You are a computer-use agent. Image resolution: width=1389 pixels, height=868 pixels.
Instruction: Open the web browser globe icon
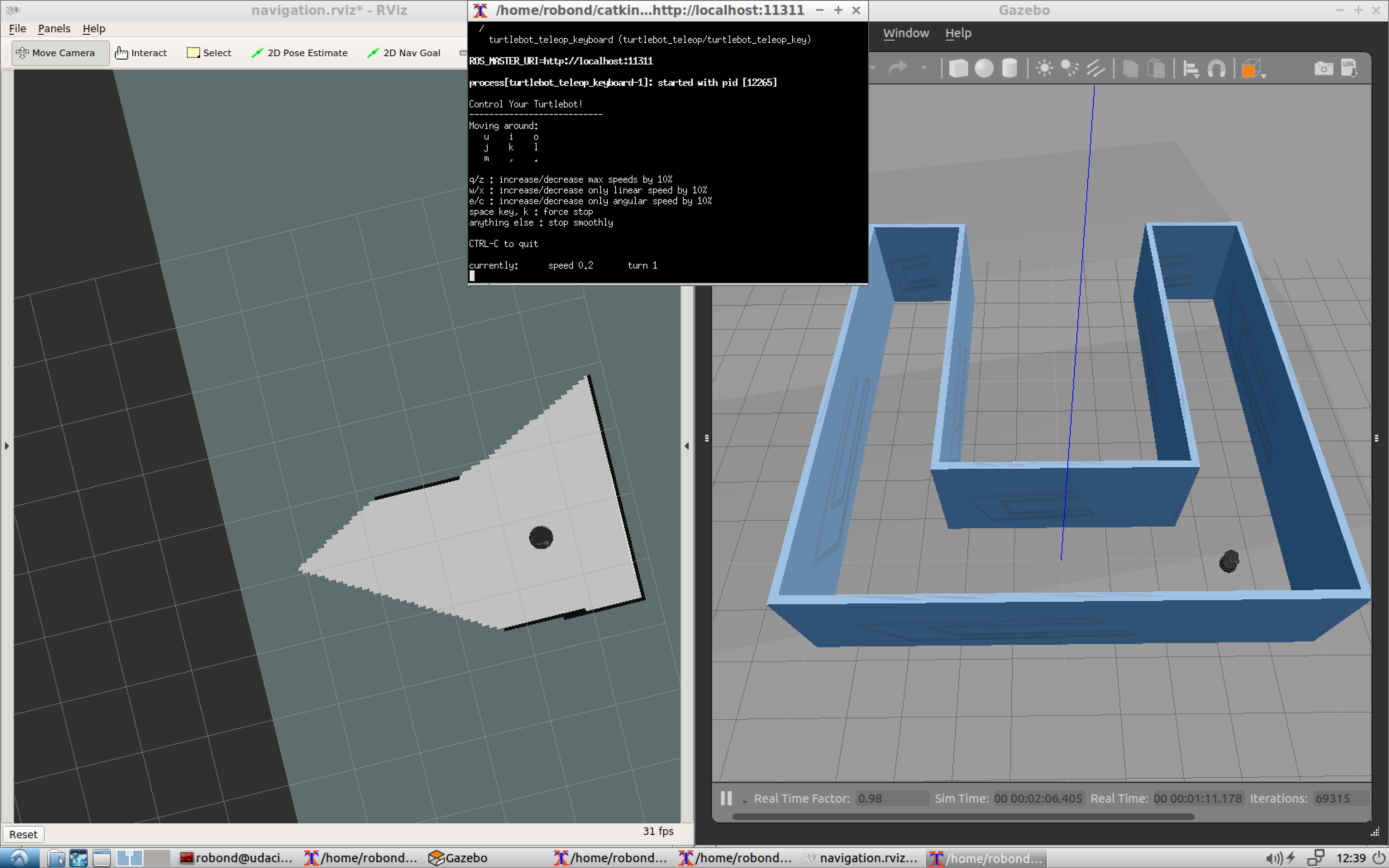79,858
